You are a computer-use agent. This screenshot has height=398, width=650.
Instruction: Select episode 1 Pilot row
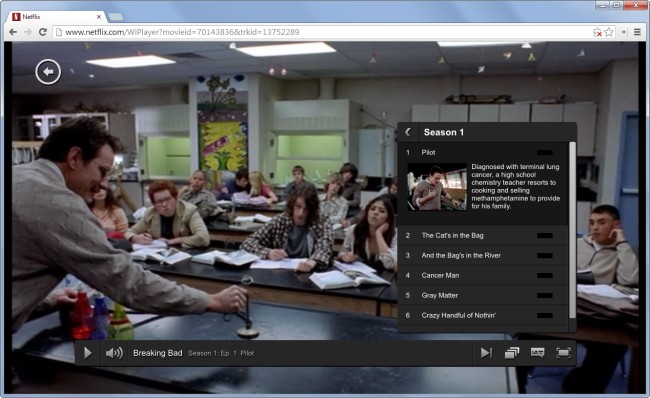click(x=483, y=153)
